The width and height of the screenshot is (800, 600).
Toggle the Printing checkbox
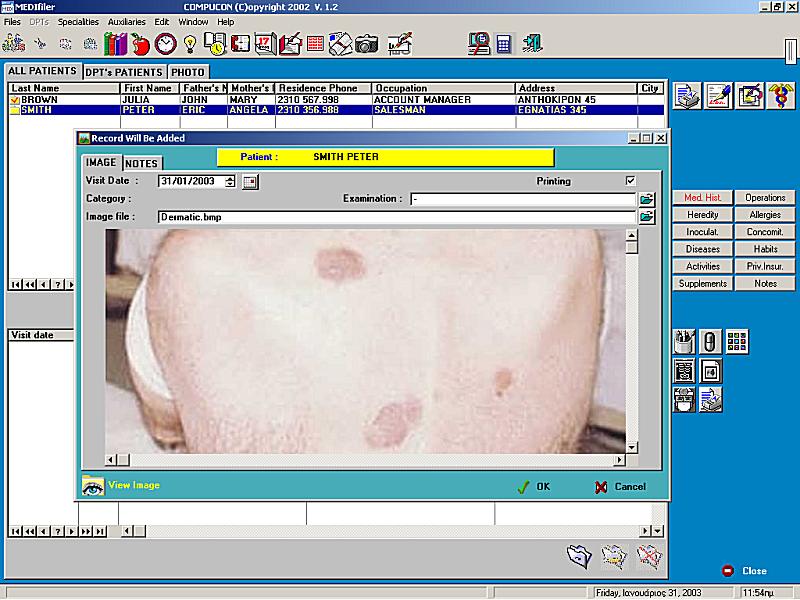click(x=631, y=181)
